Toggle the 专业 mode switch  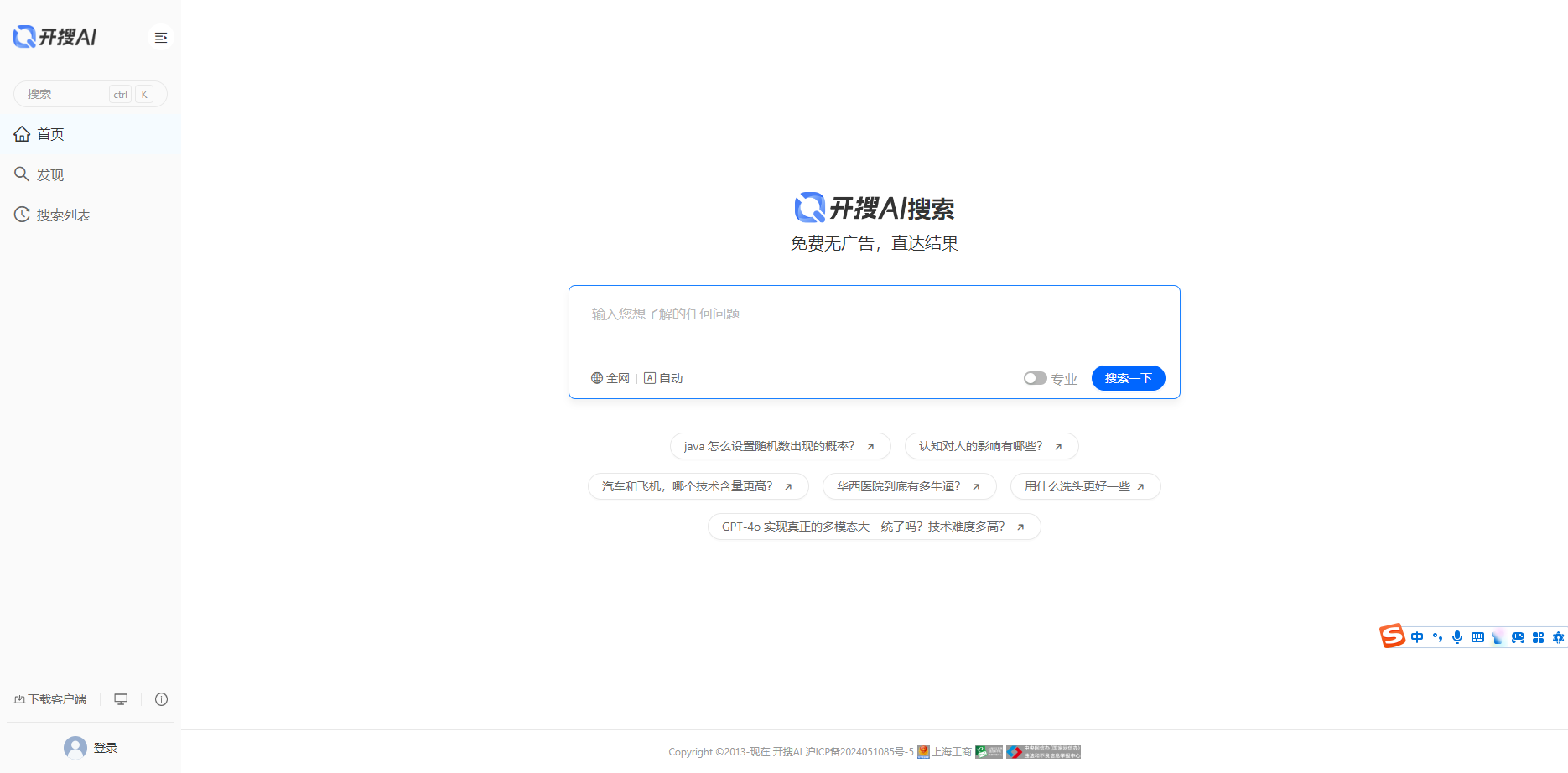click(1035, 378)
